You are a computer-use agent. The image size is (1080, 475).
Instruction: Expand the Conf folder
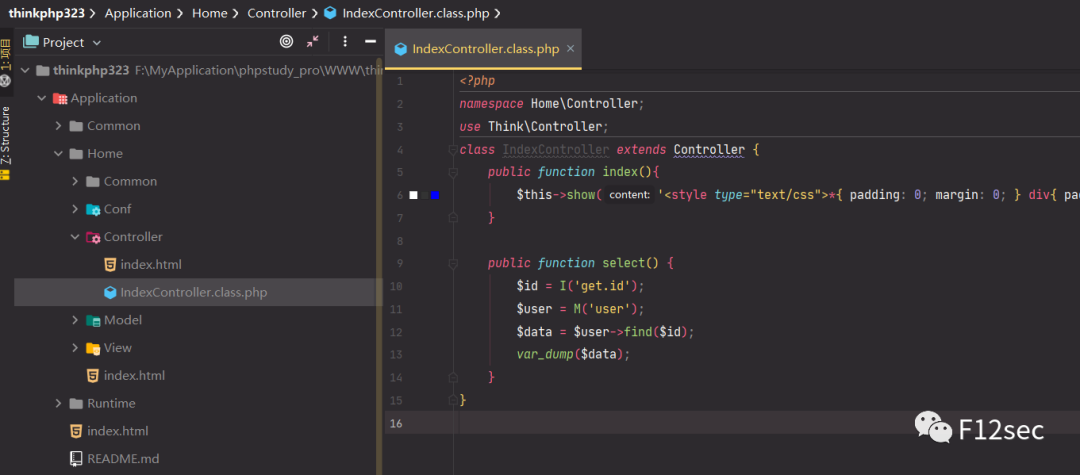[x=75, y=209]
